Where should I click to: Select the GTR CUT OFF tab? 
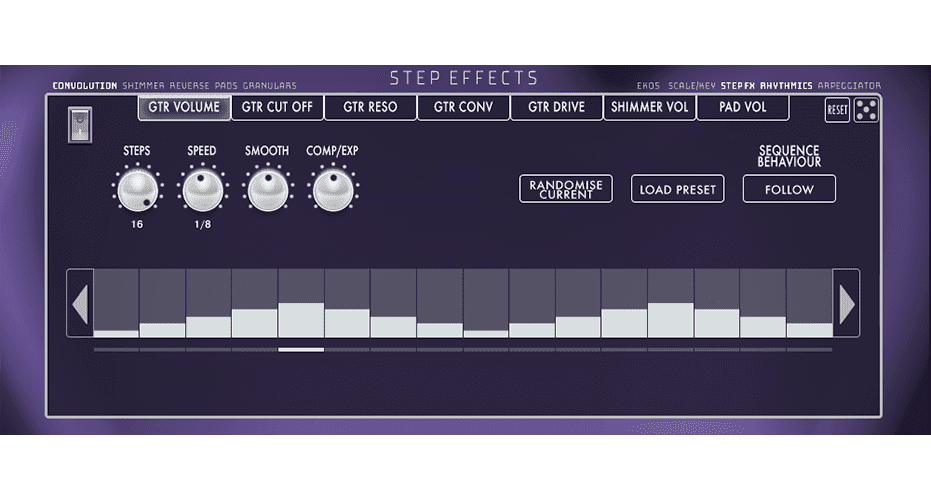pyautogui.click(x=277, y=107)
